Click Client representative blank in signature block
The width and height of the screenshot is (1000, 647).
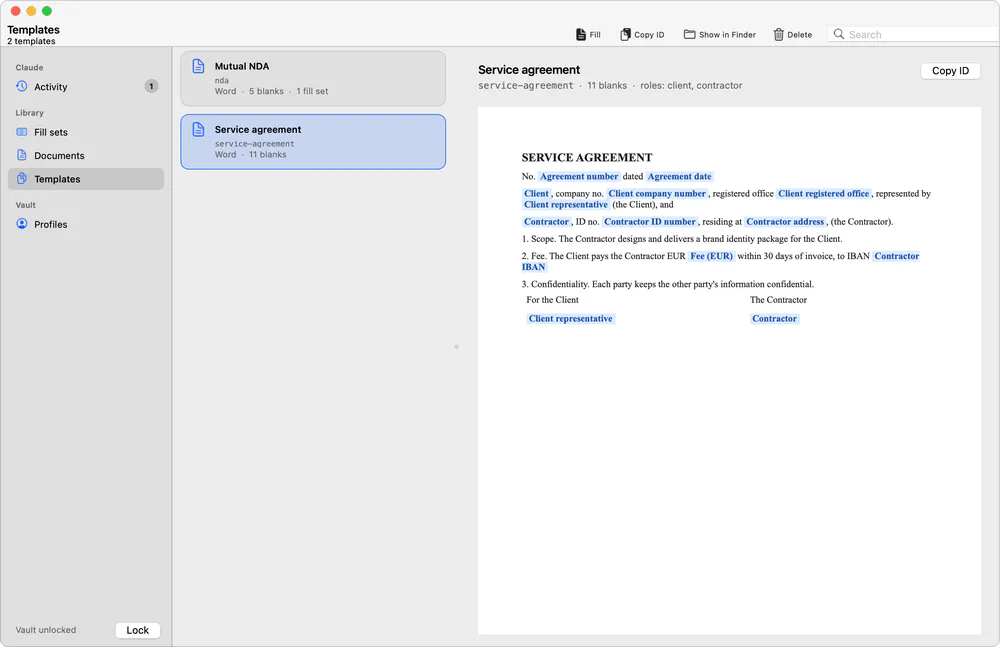click(571, 319)
